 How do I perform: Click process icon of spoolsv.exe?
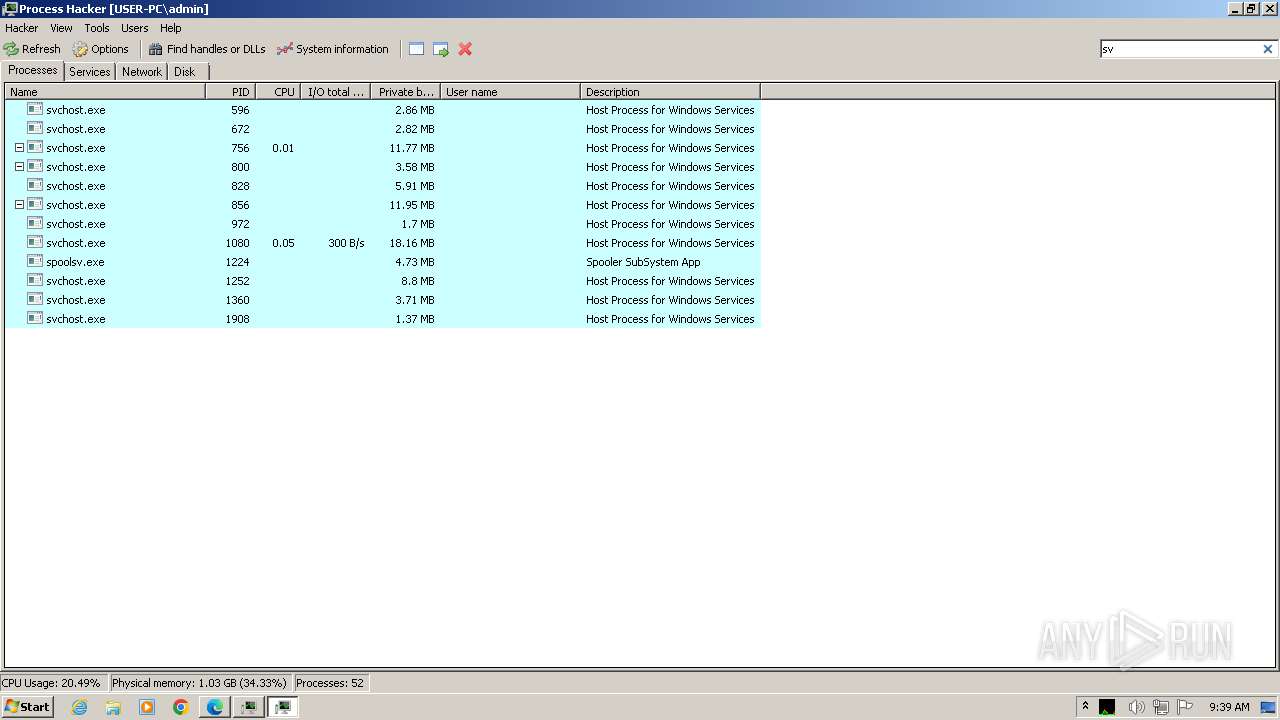pos(35,261)
